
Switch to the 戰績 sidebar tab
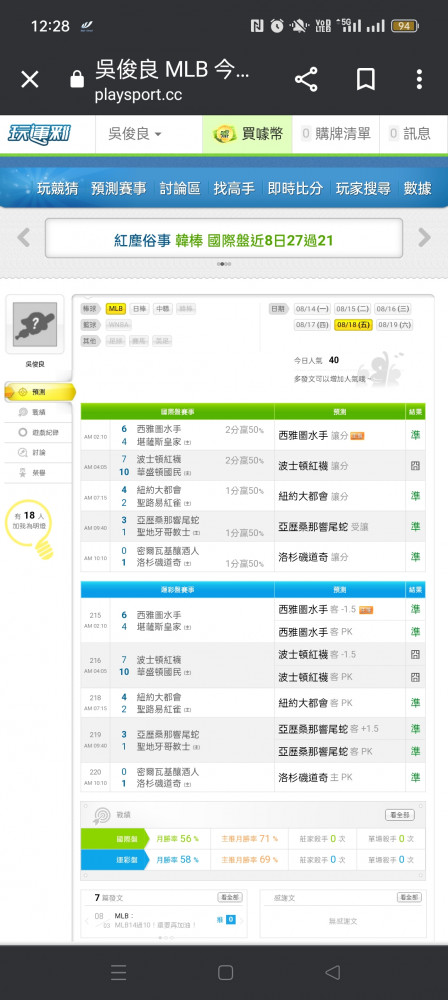(x=39, y=412)
